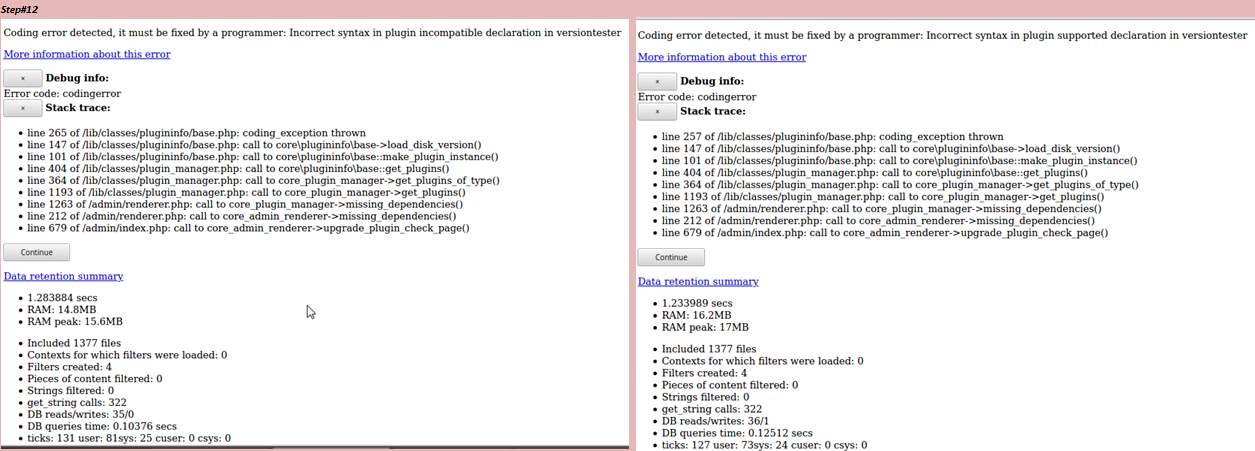Click the 'RAM peak: 15.6MB' entry
Viewport: 1255px width, 451px height.
(75, 322)
